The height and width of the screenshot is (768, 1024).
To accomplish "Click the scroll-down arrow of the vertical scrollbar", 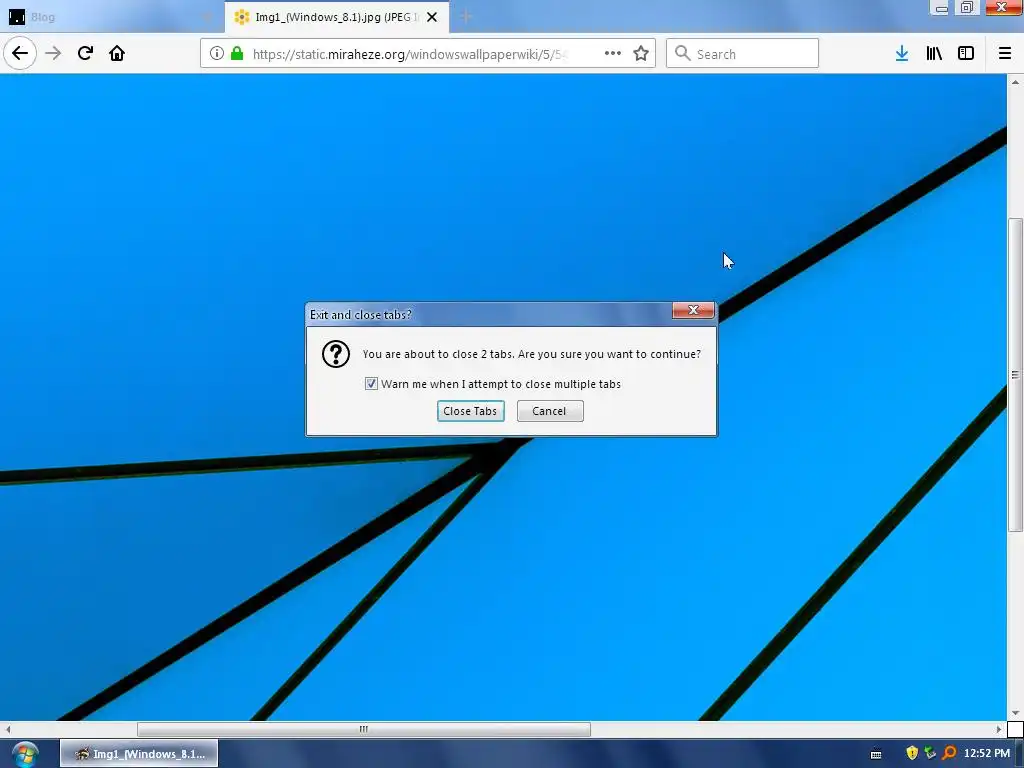I will [1015, 713].
